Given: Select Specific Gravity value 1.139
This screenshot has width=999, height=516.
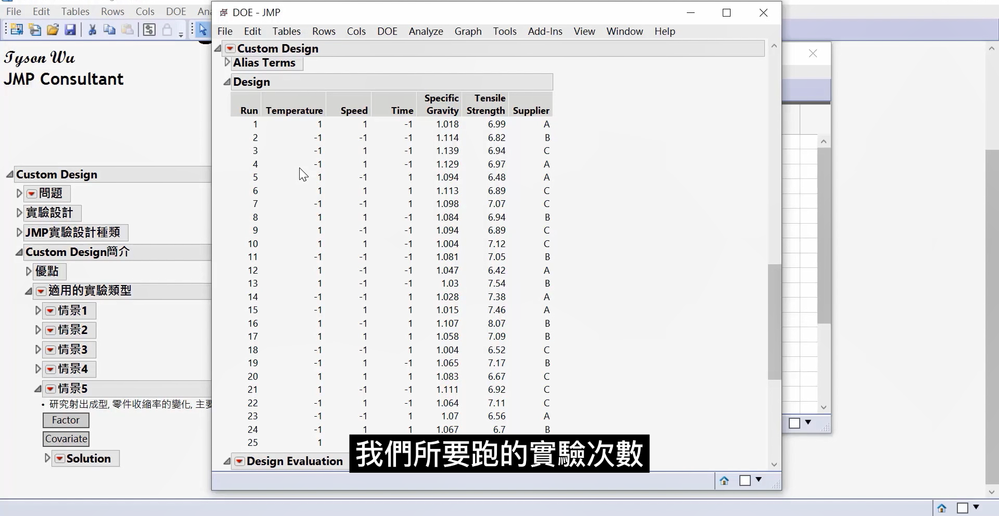Looking at the screenshot, I should click(447, 151).
